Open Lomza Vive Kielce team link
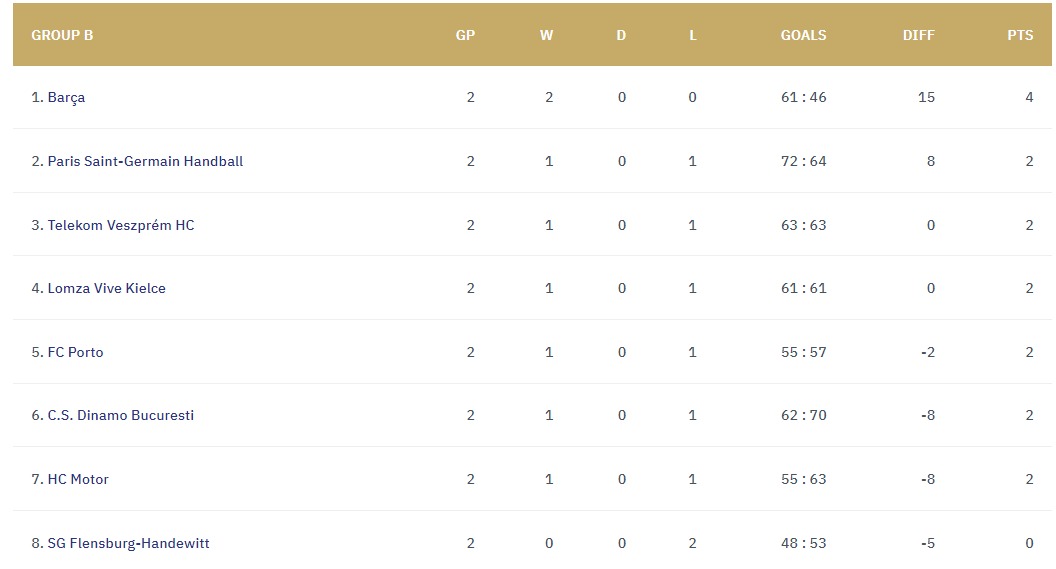 click(x=106, y=288)
